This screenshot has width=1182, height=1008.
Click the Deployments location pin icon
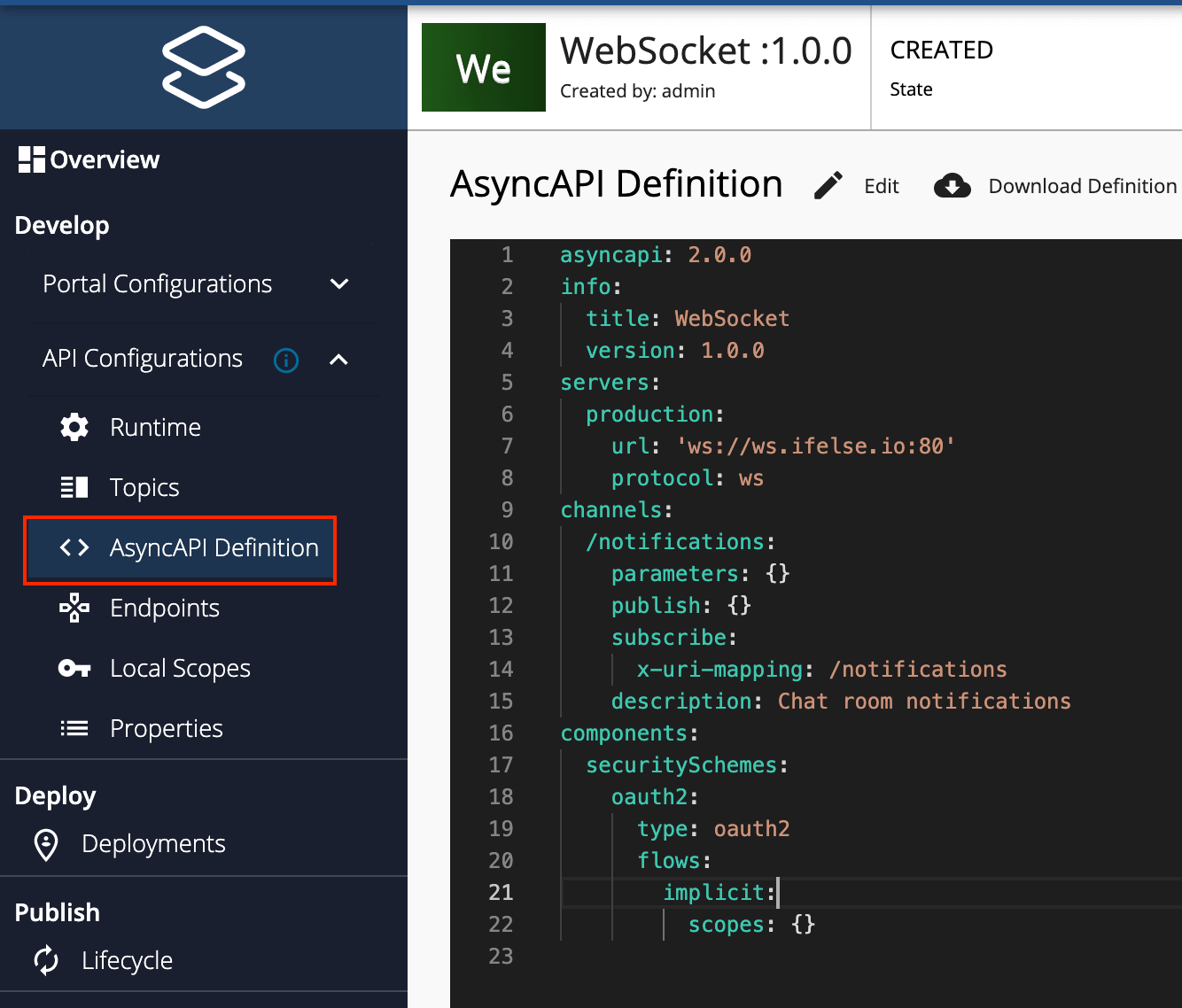pyautogui.click(x=46, y=844)
